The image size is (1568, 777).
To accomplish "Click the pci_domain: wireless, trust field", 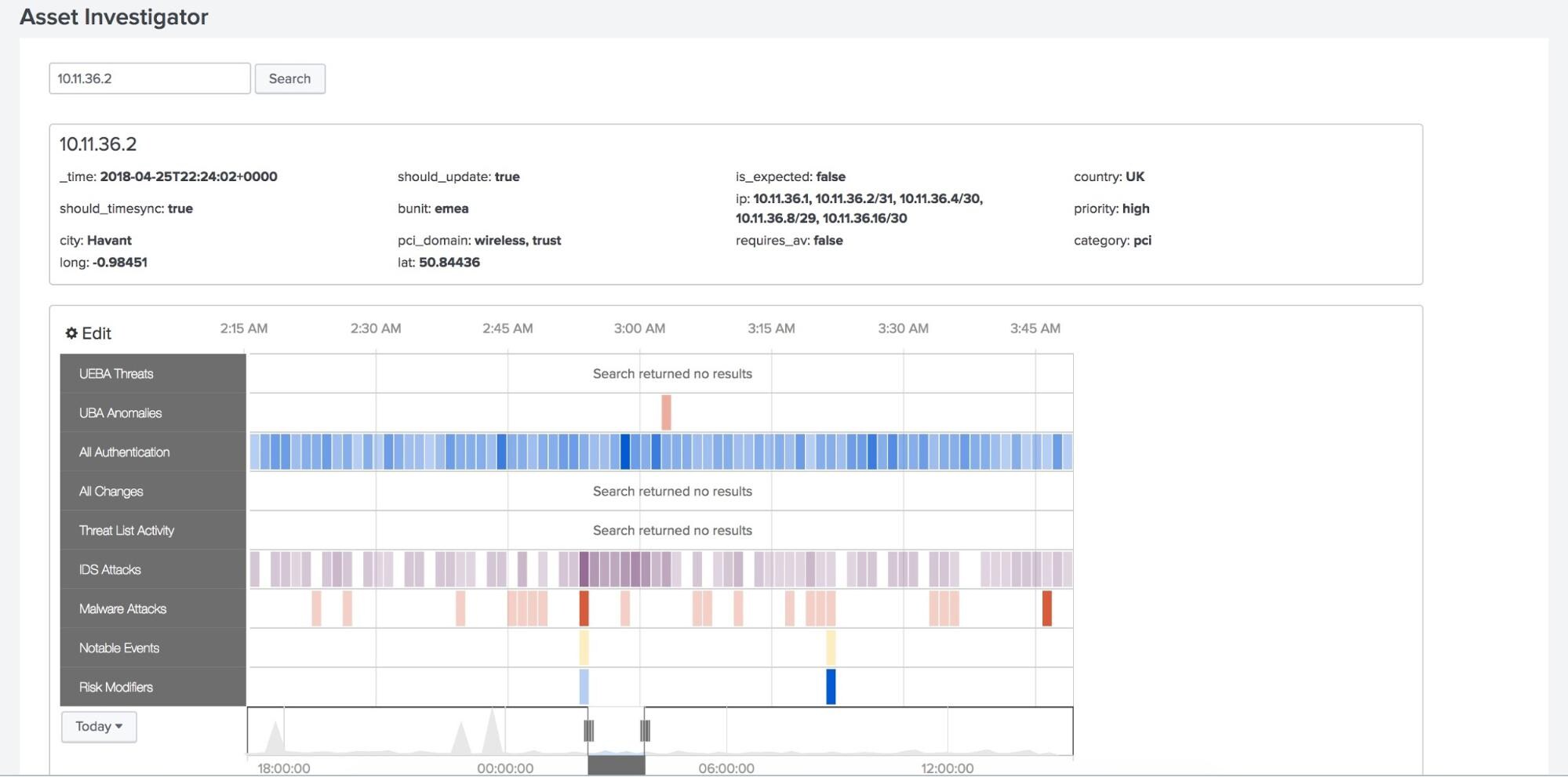I will [x=479, y=241].
